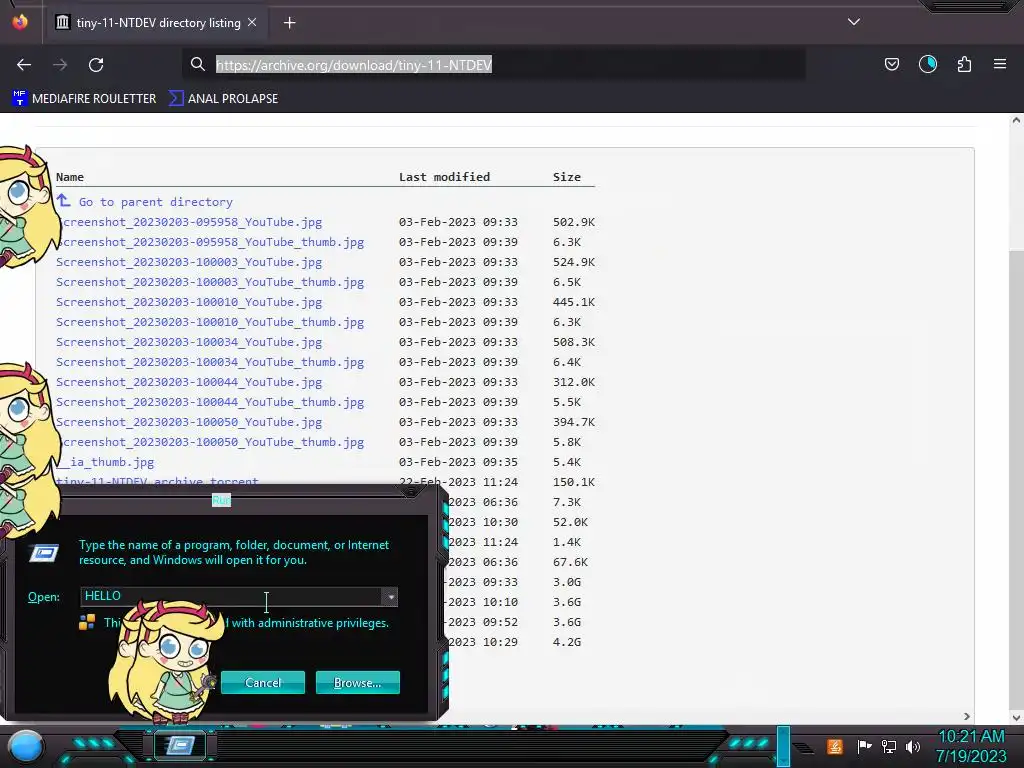
Task: Open the network tray icon
Action: [x=888, y=746]
